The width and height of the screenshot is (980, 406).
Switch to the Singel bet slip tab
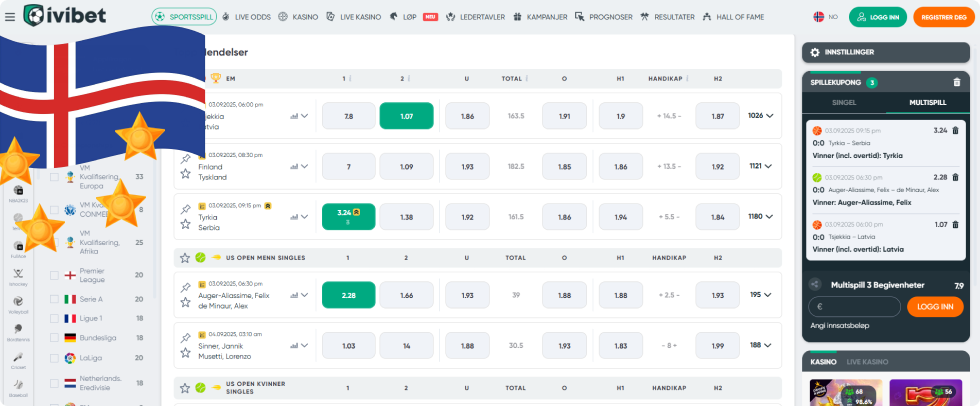(846, 103)
